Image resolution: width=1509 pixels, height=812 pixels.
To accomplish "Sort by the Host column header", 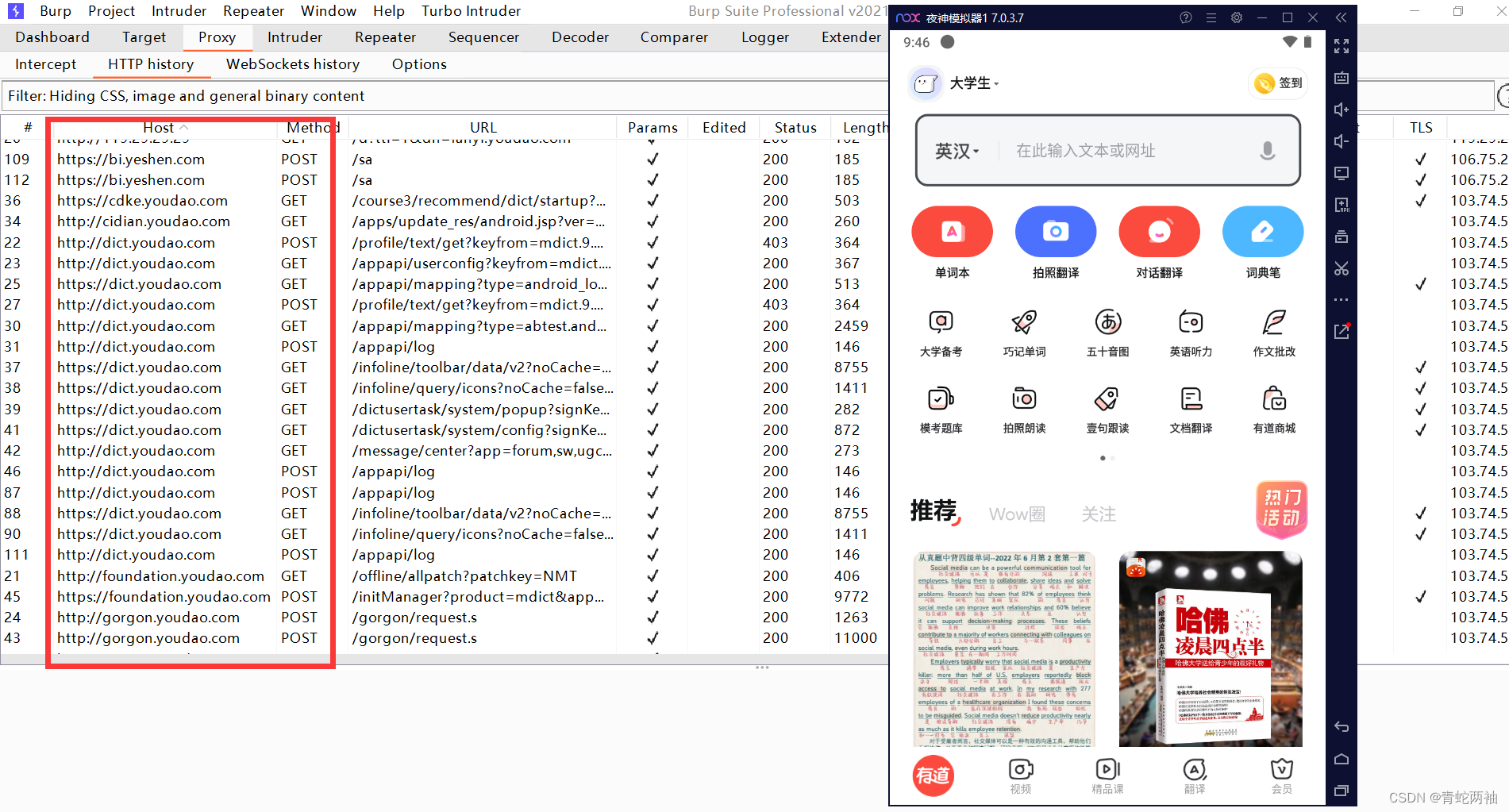I will coord(159,127).
